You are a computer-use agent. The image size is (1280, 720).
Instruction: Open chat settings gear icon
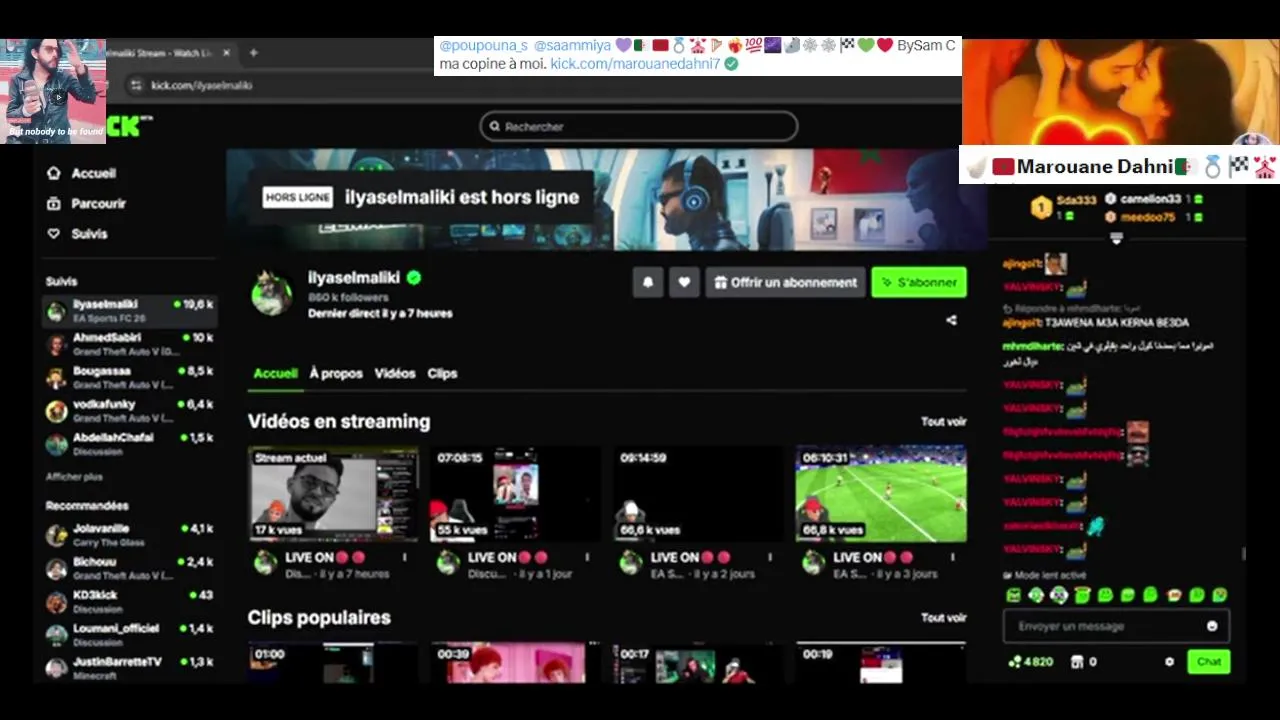[x=1169, y=662]
